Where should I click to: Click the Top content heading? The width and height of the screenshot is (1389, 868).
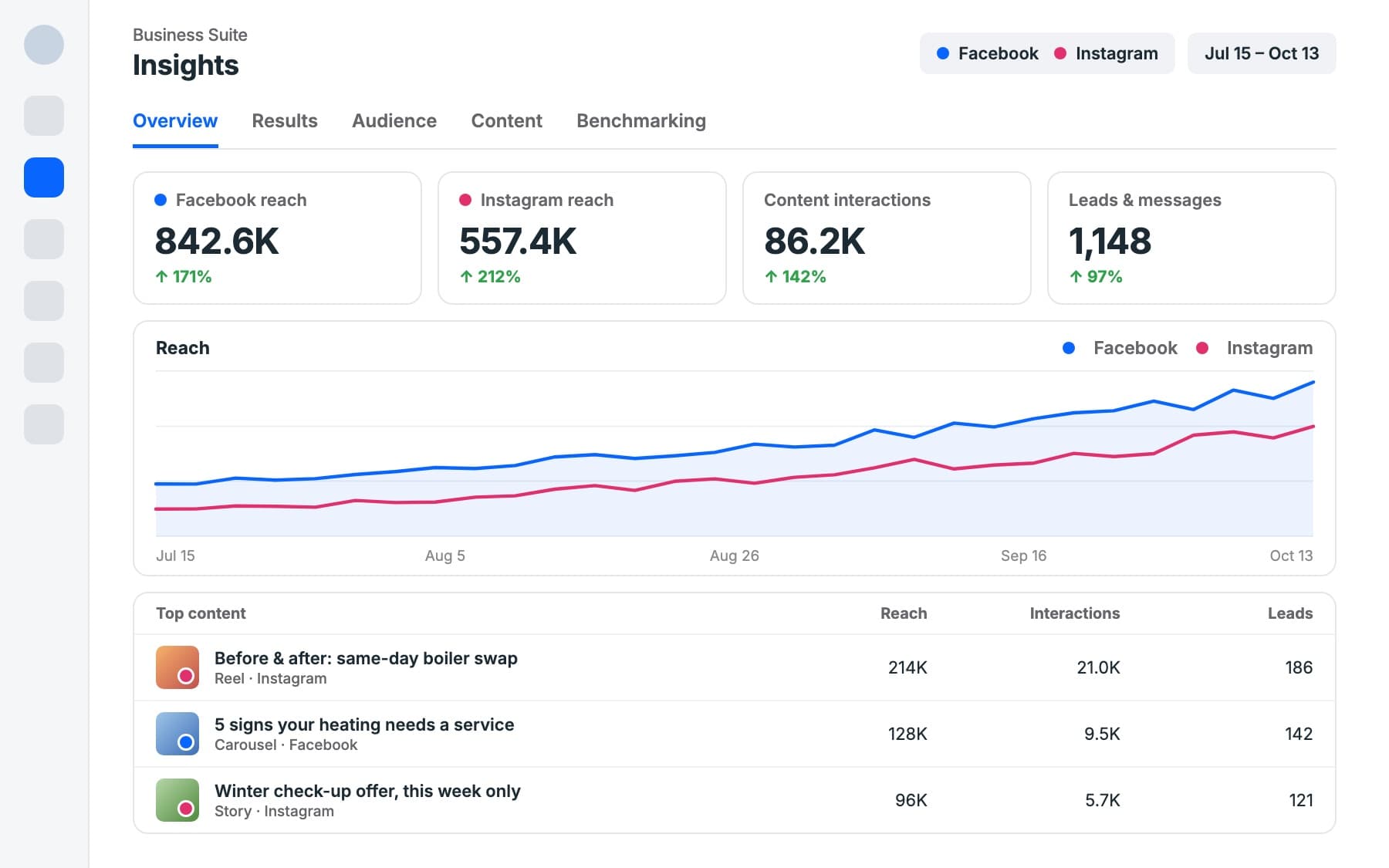(201, 613)
